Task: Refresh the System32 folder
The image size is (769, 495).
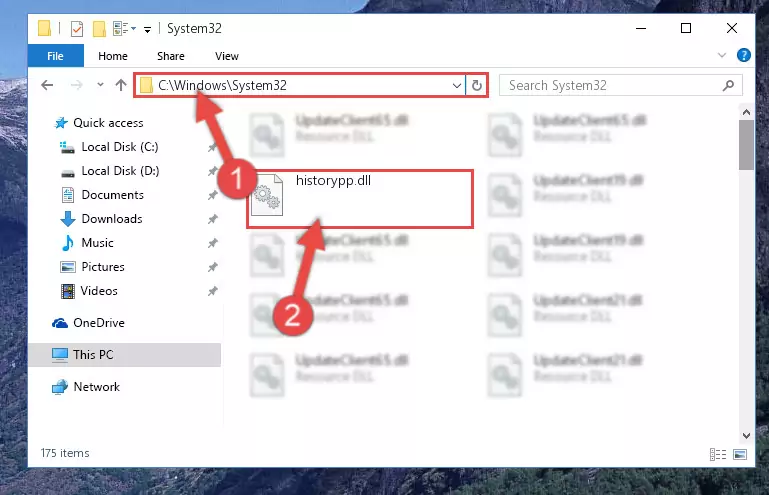Action: 477,86
